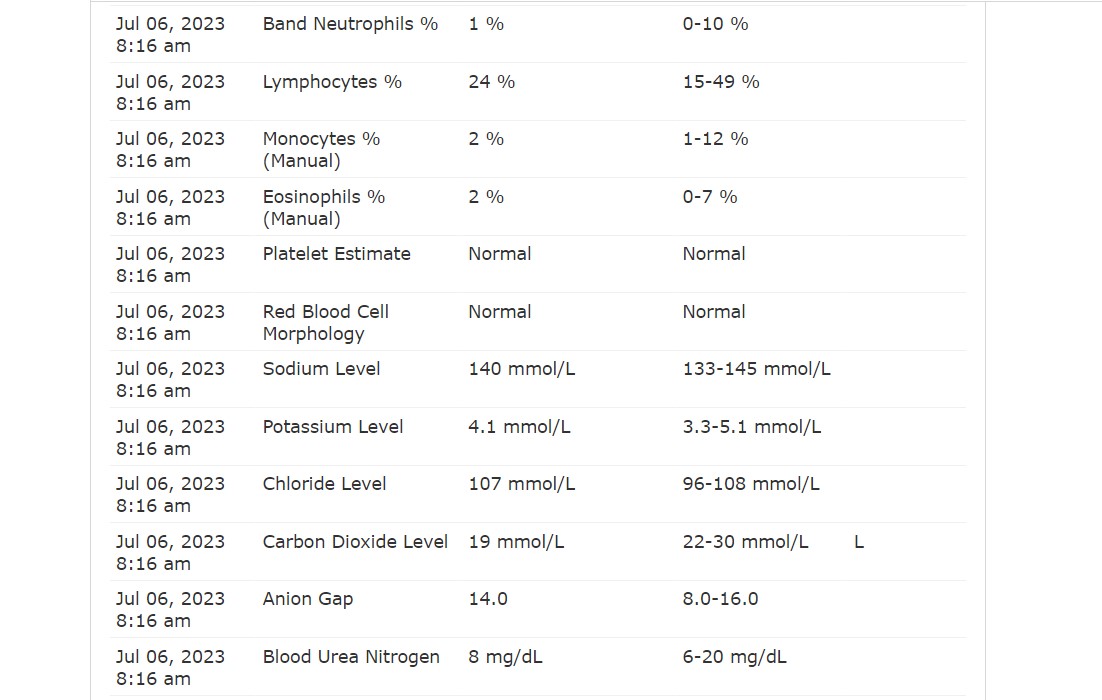Select the Anion Gap test name
This screenshot has height=700, width=1102.
tap(308, 599)
